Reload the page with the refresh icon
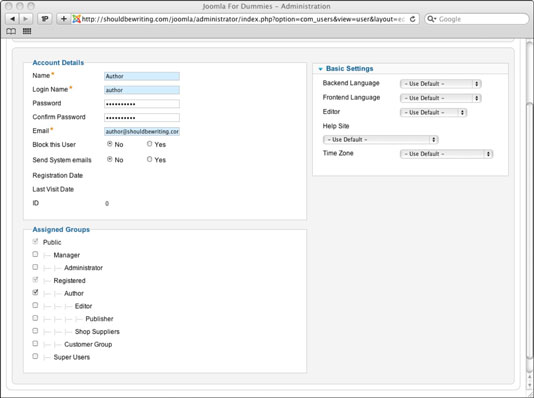Viewport: 534px width, 398px height. tap(412, 19)
